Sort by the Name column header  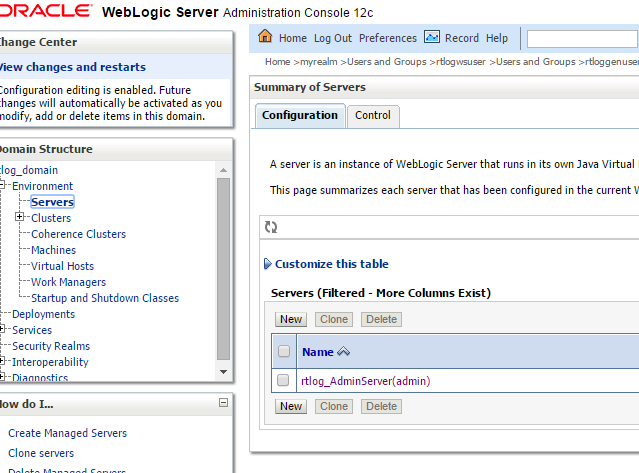(x=318, y=352)
